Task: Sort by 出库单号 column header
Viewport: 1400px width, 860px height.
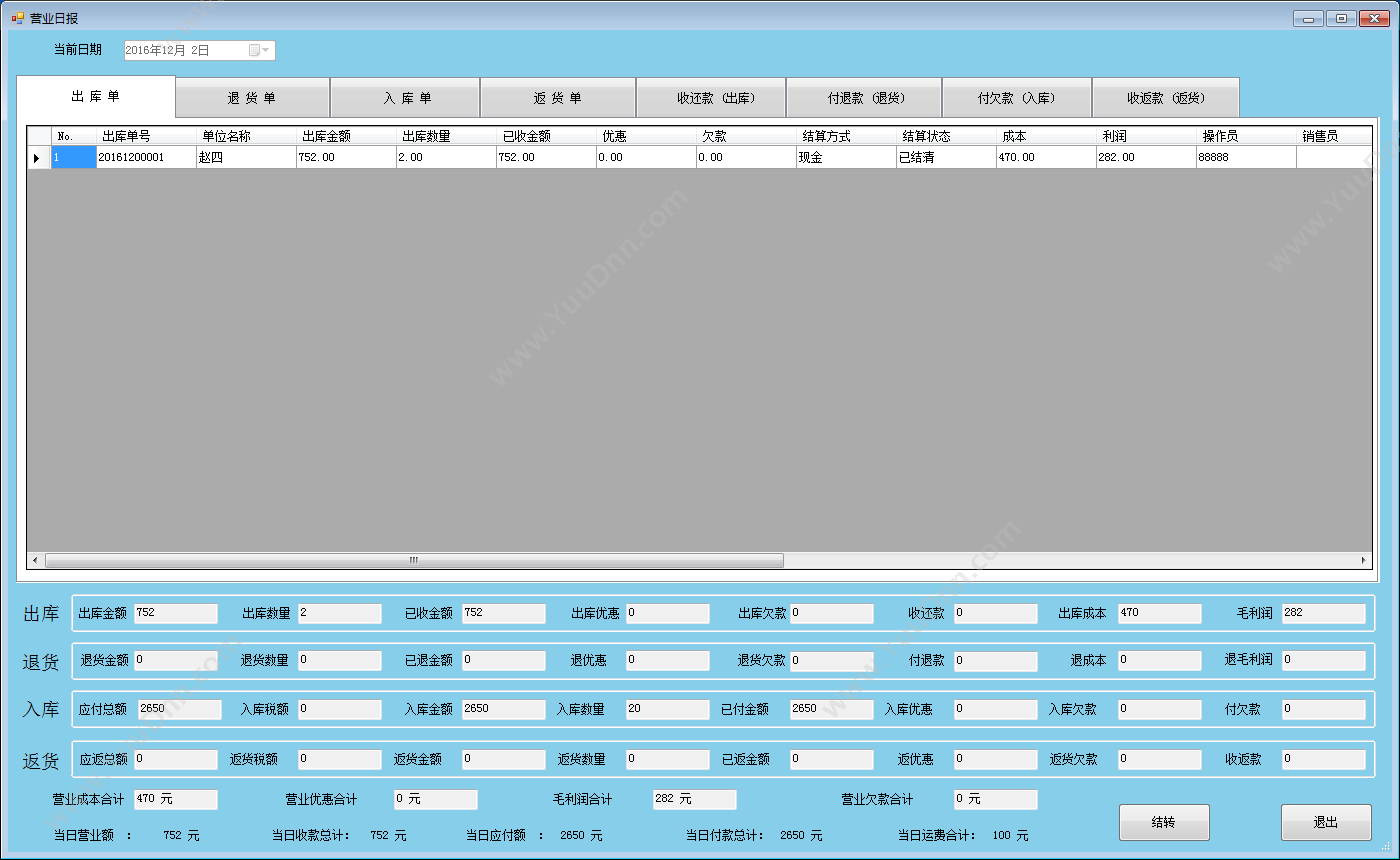Action: coord(146,136)
